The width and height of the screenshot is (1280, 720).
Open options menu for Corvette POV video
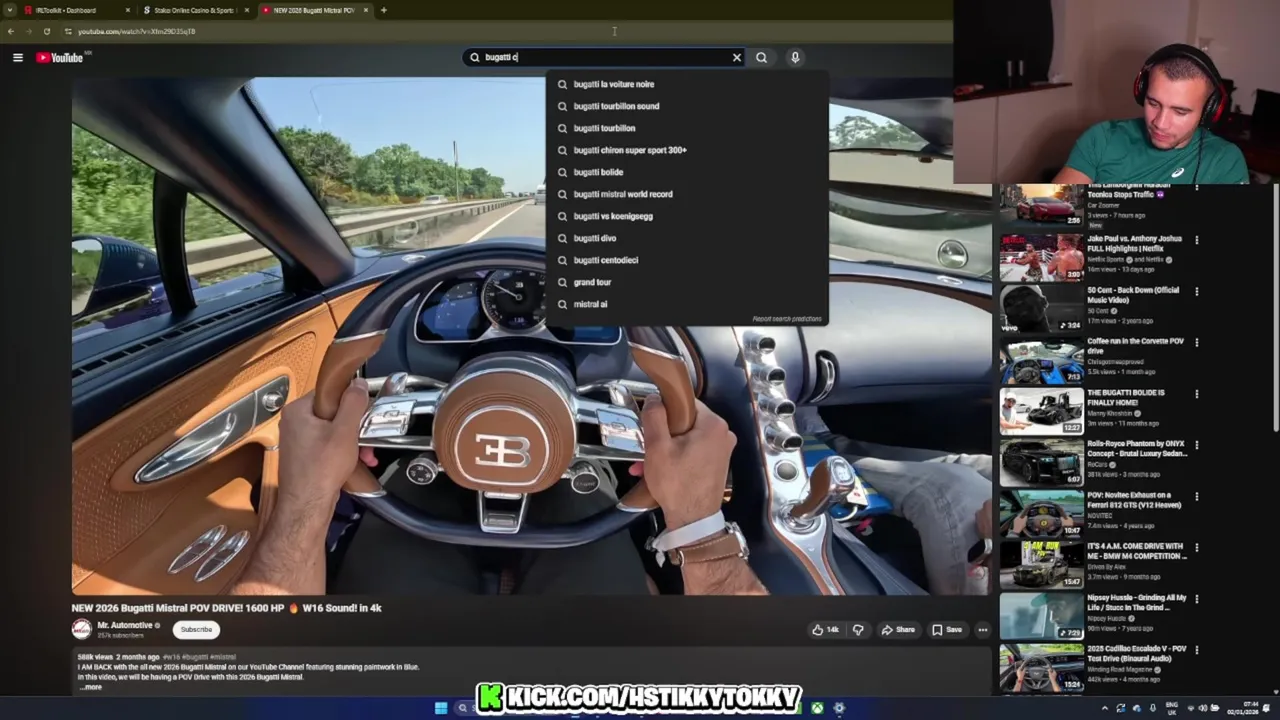pyautogui.click(x=1196, y=342)
